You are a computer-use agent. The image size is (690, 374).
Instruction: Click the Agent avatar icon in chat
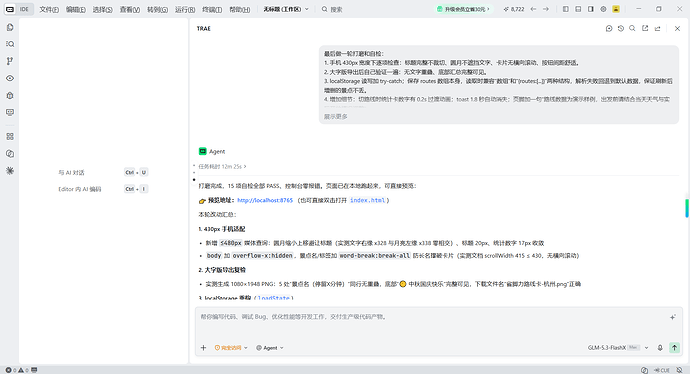click(202, 151)
